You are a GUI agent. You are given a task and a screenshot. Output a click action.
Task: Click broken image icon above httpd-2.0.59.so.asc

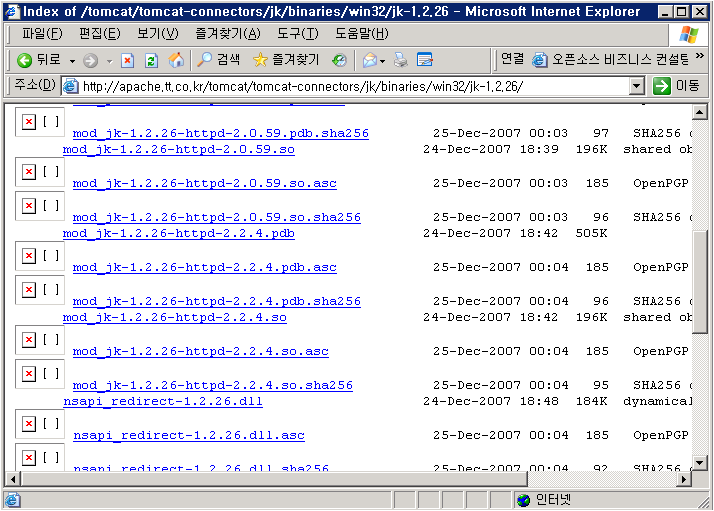pyautogui.click(x=29, y=172)
